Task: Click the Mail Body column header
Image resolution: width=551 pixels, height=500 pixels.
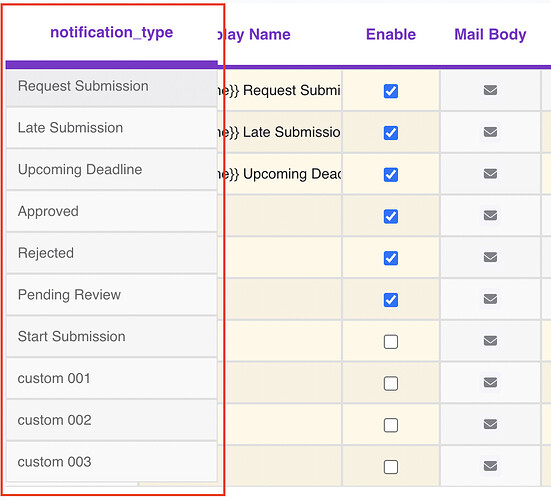Action: tap(490, 34)
